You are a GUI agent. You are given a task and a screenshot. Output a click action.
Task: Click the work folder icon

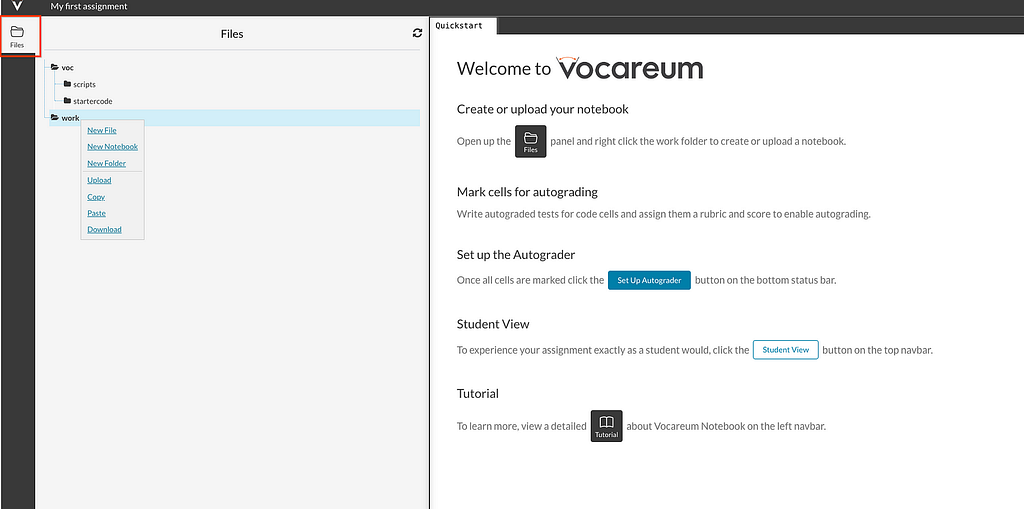click(x=55, y=118)
